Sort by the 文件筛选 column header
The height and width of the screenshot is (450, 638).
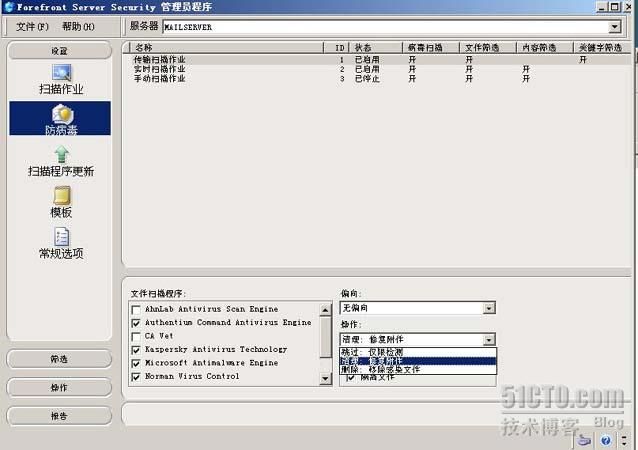coord(488,48)
